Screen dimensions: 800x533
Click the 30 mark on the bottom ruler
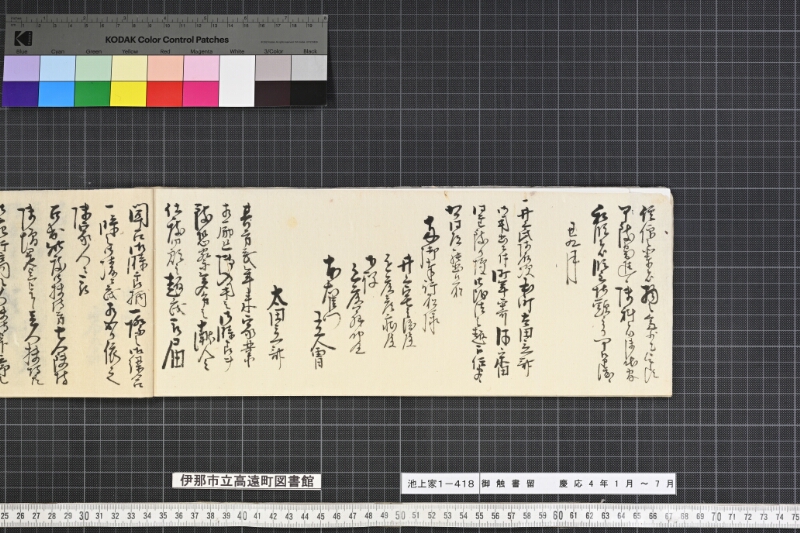84,516
